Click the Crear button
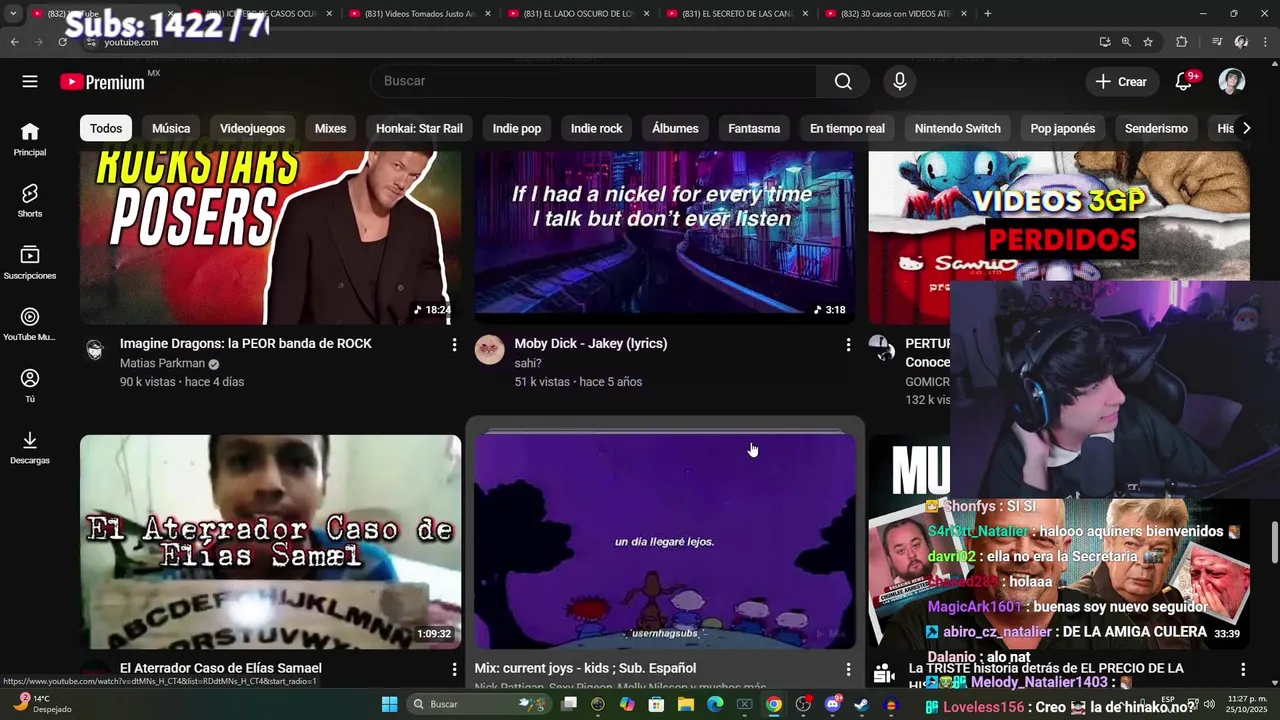 1122,81
